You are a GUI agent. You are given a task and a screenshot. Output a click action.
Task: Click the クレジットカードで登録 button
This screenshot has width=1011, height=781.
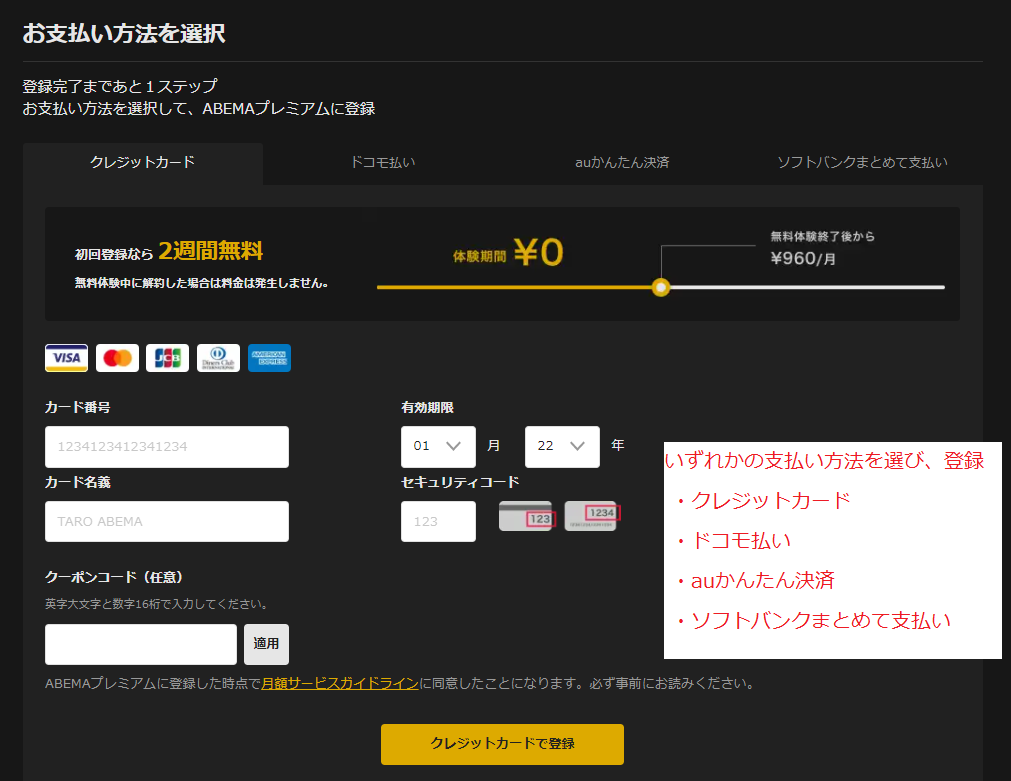pyautogui.click(x=502, y=744)
